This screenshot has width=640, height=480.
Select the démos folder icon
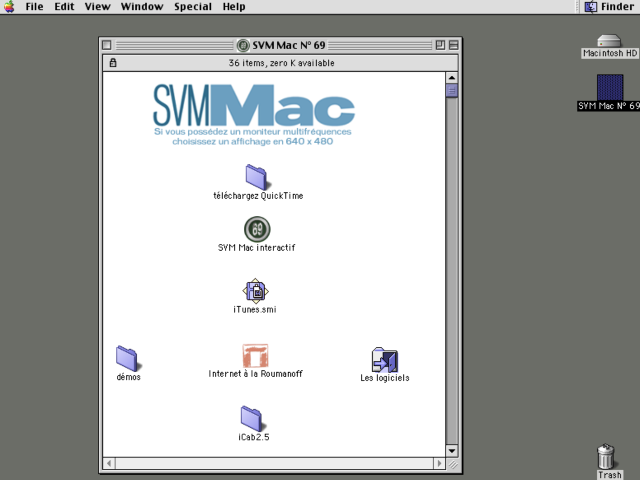tap(127, 358)
